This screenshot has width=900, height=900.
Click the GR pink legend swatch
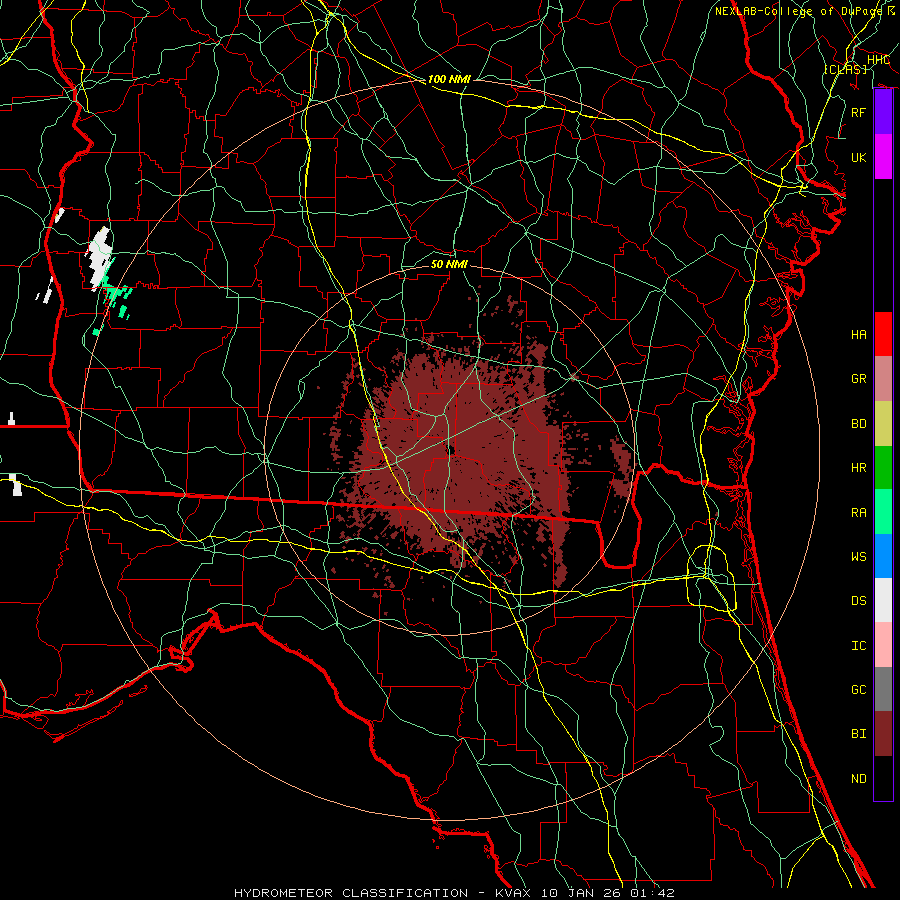point(883,379)
